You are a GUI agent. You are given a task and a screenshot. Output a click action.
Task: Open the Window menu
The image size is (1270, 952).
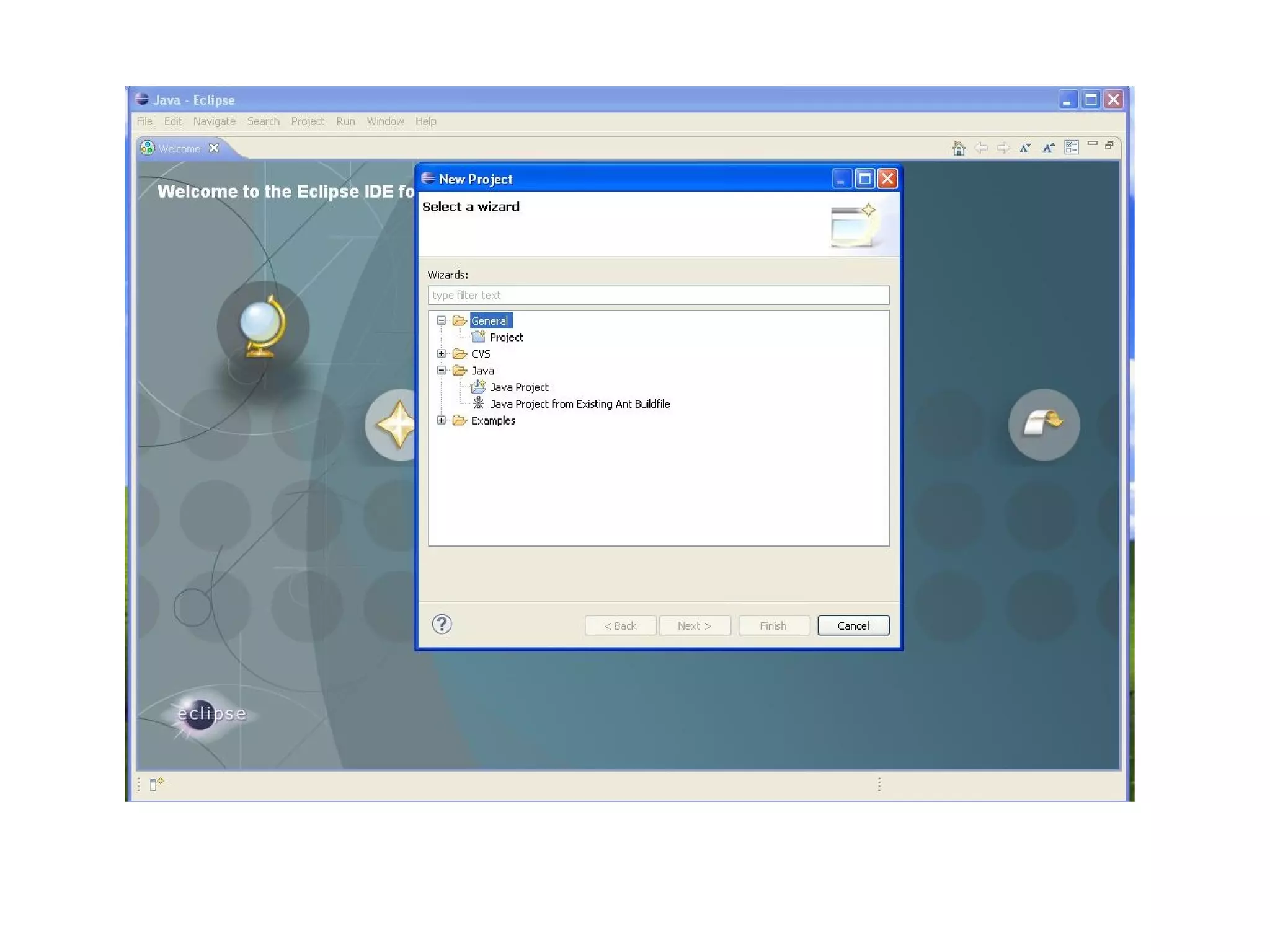point(384,121)
